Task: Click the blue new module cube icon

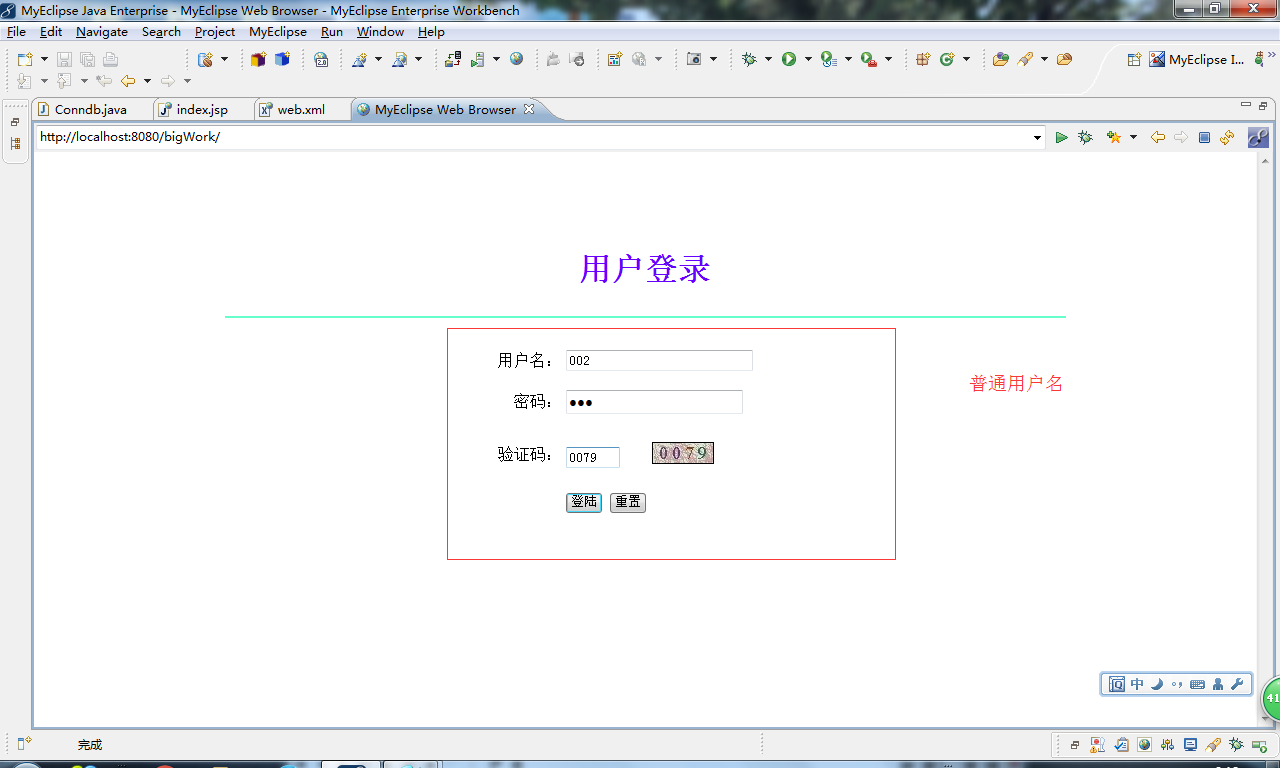Action: pos(282,60)
